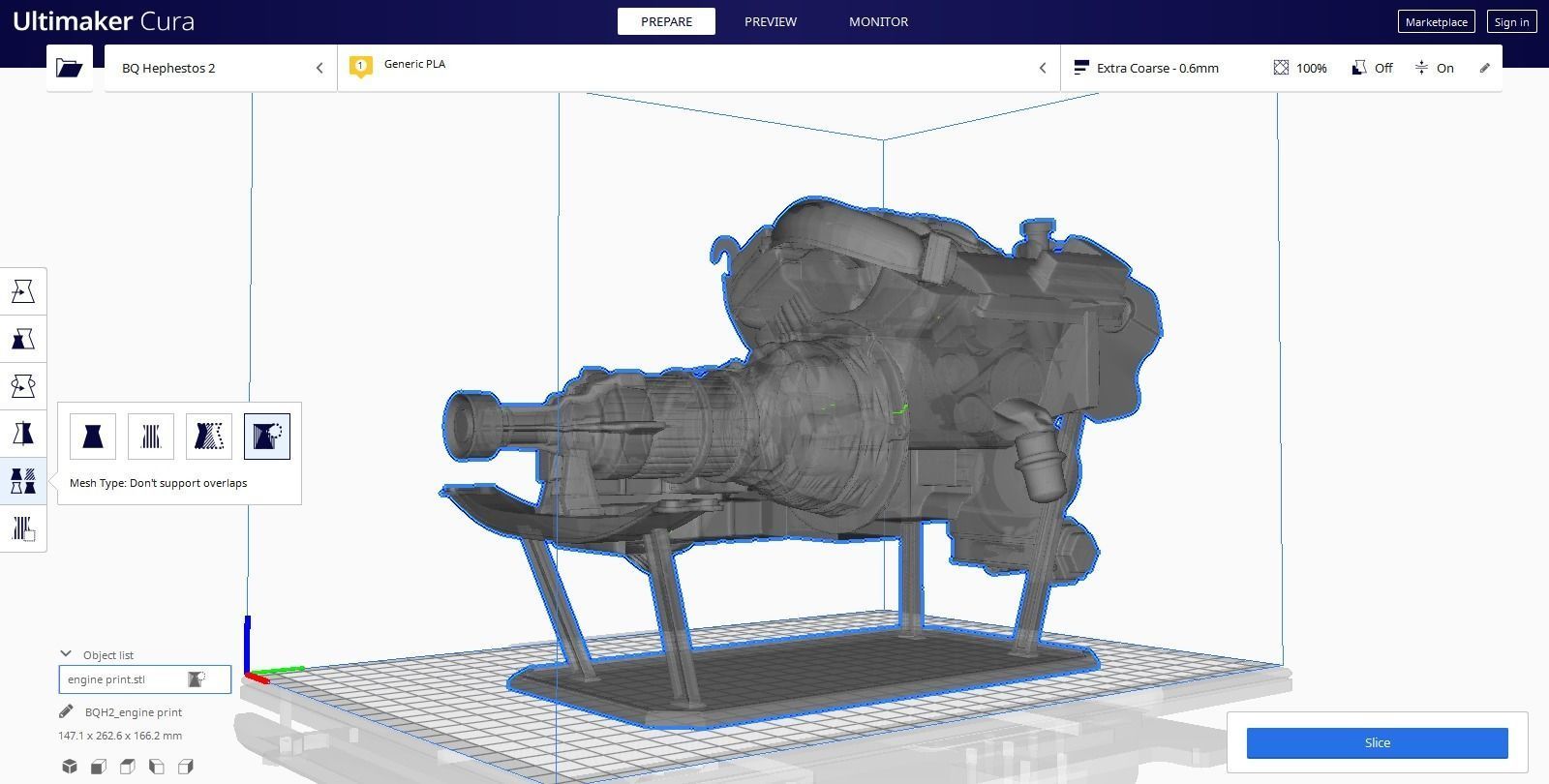Image resolution: width=1549 pixels, height=784 pixels.
Task: Select engine print.stl in object list
Action: (145, 679)
